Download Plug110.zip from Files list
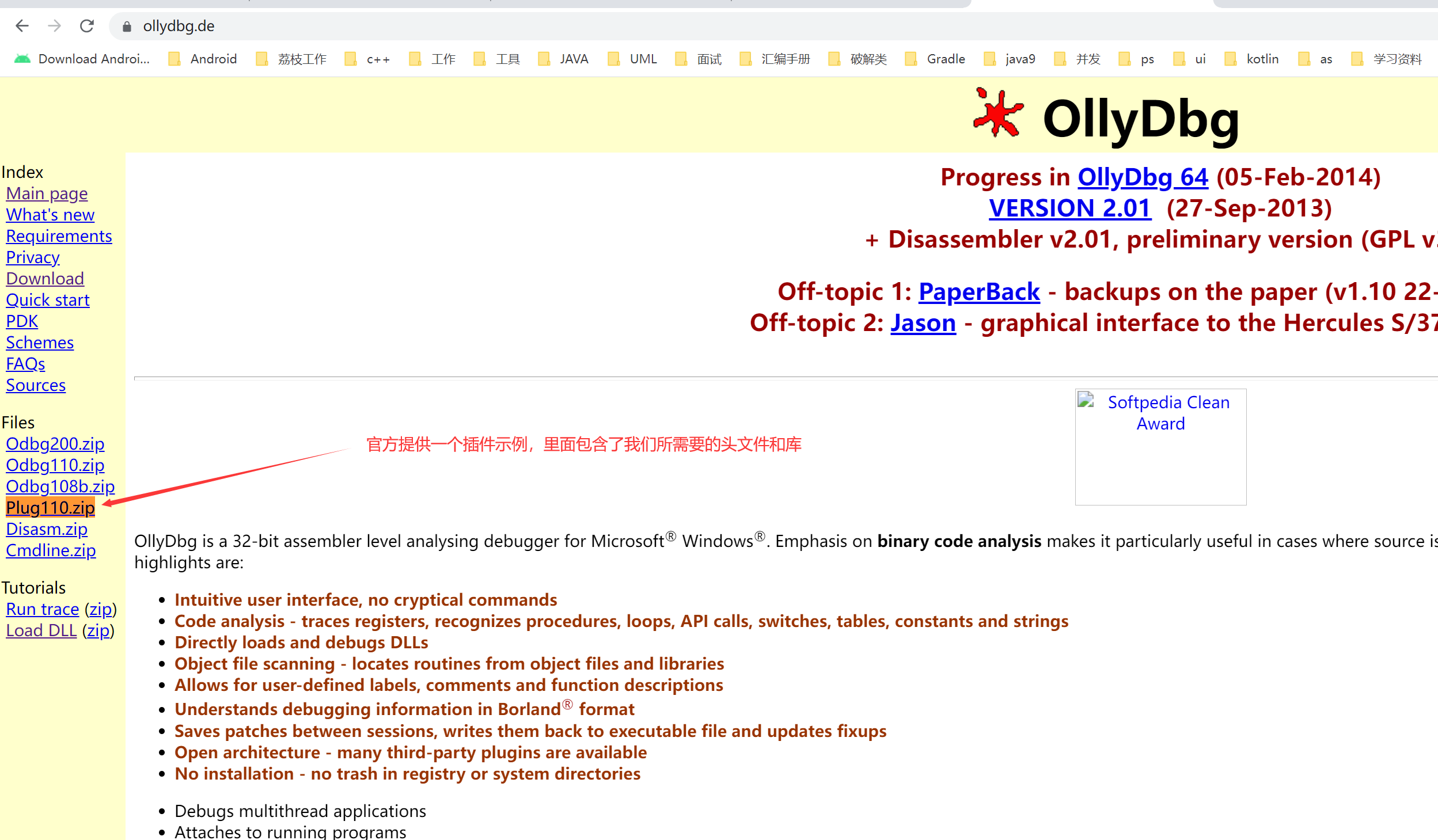The height and width of the screenshot is (840, 1438). coord(50,508)
